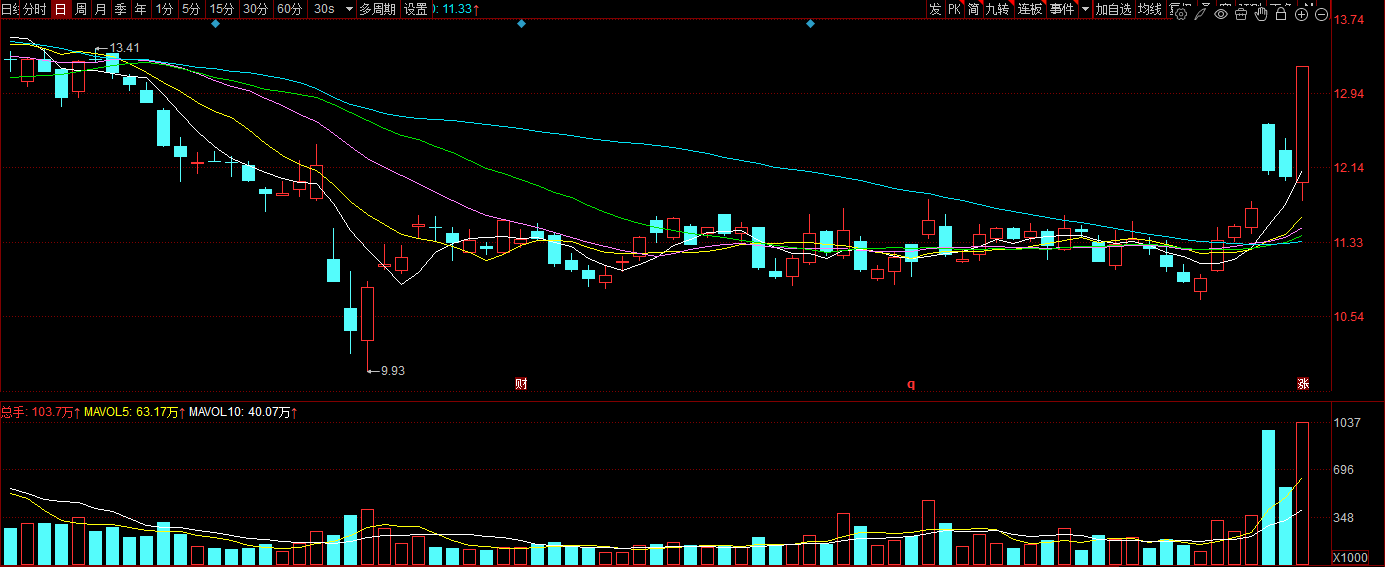Zoom out with the minus icon
The height and width of the screenshot is (567, 1385).
1321,14
